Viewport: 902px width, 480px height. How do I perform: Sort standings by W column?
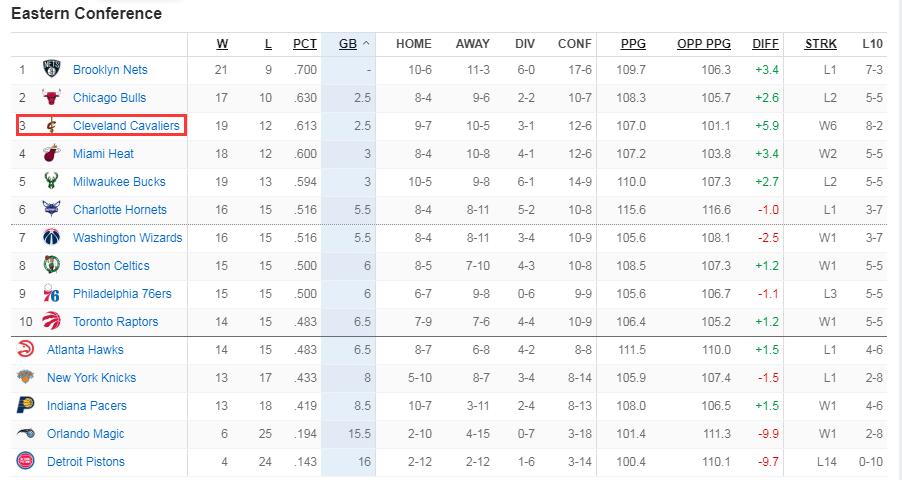[222, 44]
